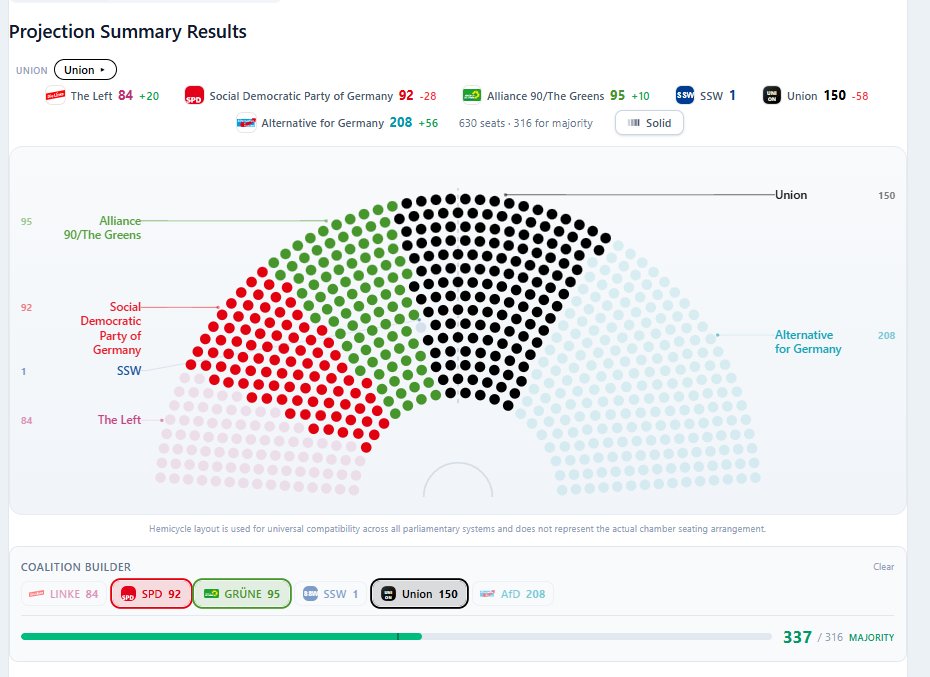
Task: Add SSW 1 chip to coalition
Action: tap(331, 594)
